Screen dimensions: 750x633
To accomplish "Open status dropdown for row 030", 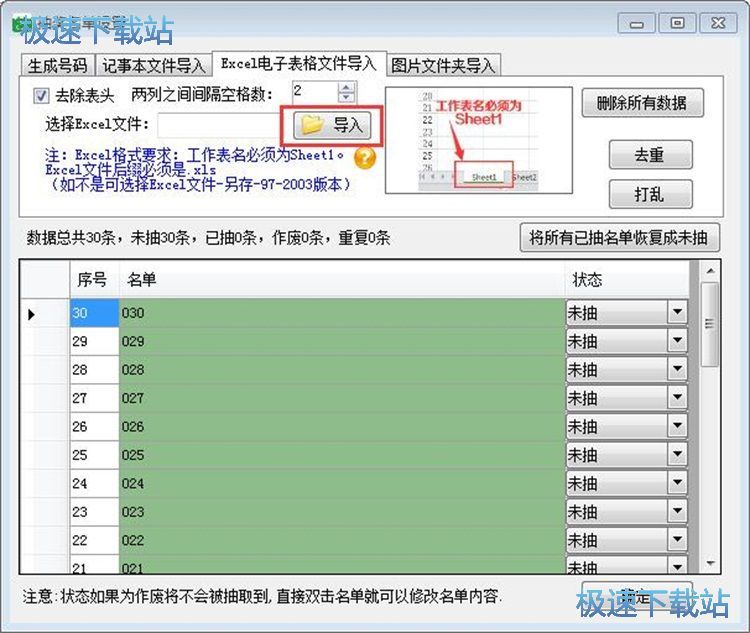I will (x=677, y=313).
